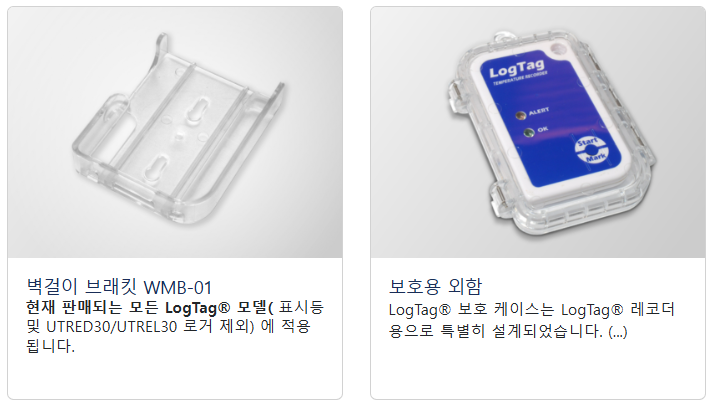Expand the (...) ellipsis in case description

coord(617,331)
